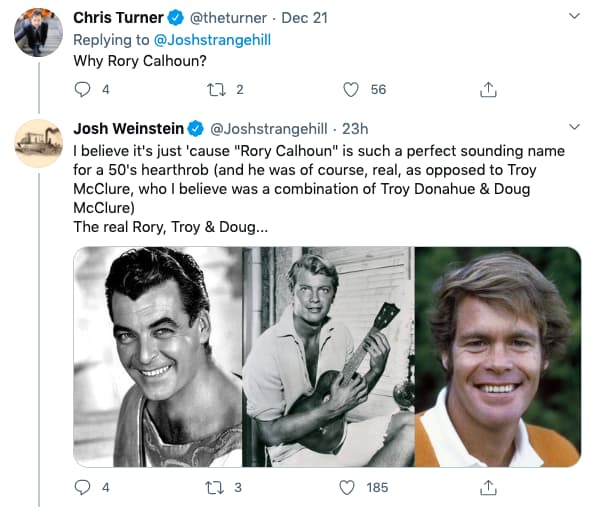
Task: Like Josh Weinstein's tweet with 185 likes
Action: tap(346, 488)
